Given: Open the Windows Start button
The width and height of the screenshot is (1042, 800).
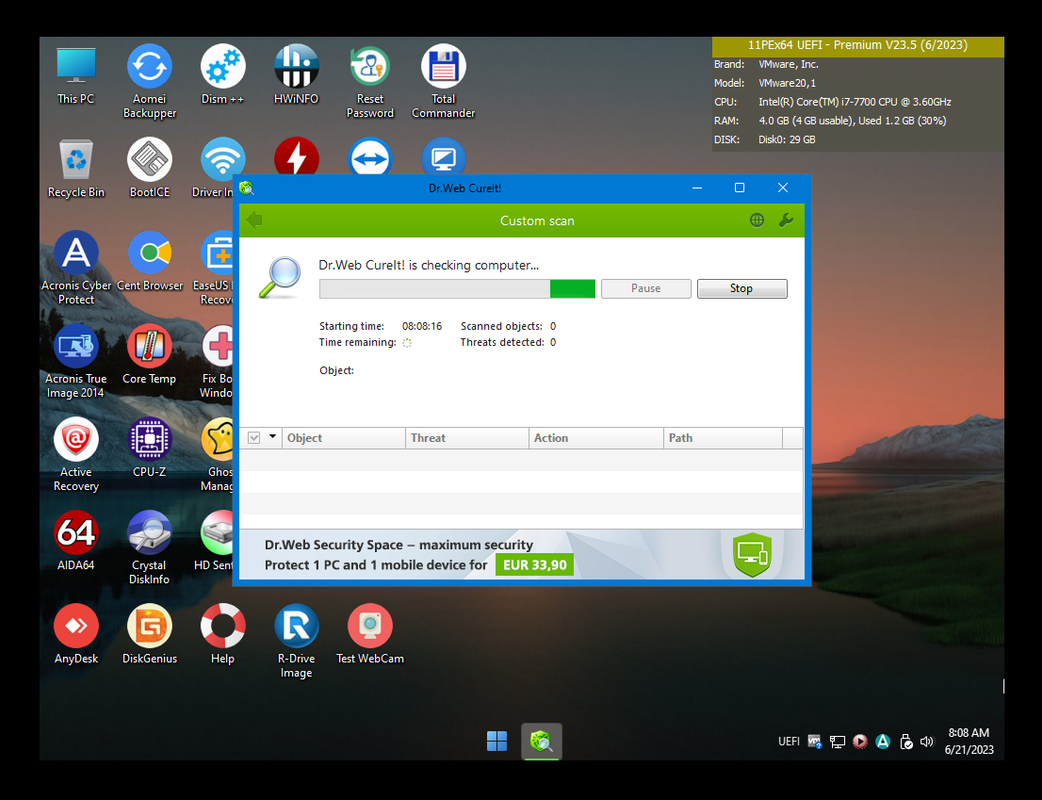Looking at the screenshot, I should 496,741.
